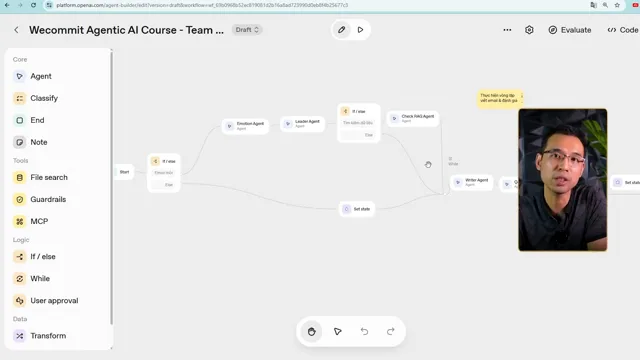Select the MCP tool icon
The width and height of the screenshot is (640, 360).
point(19,222)
